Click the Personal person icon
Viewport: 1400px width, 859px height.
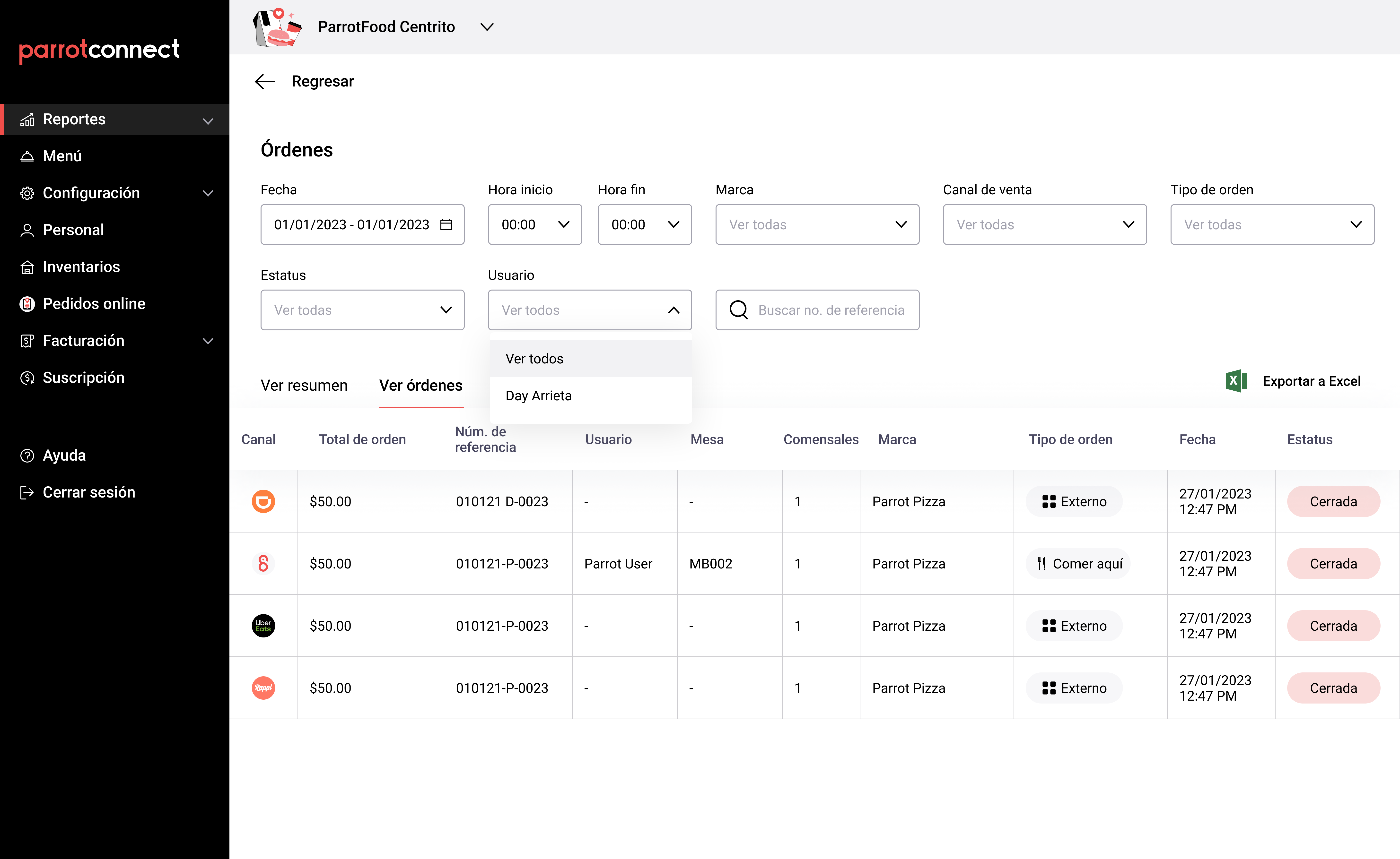(x=27, y=230)
